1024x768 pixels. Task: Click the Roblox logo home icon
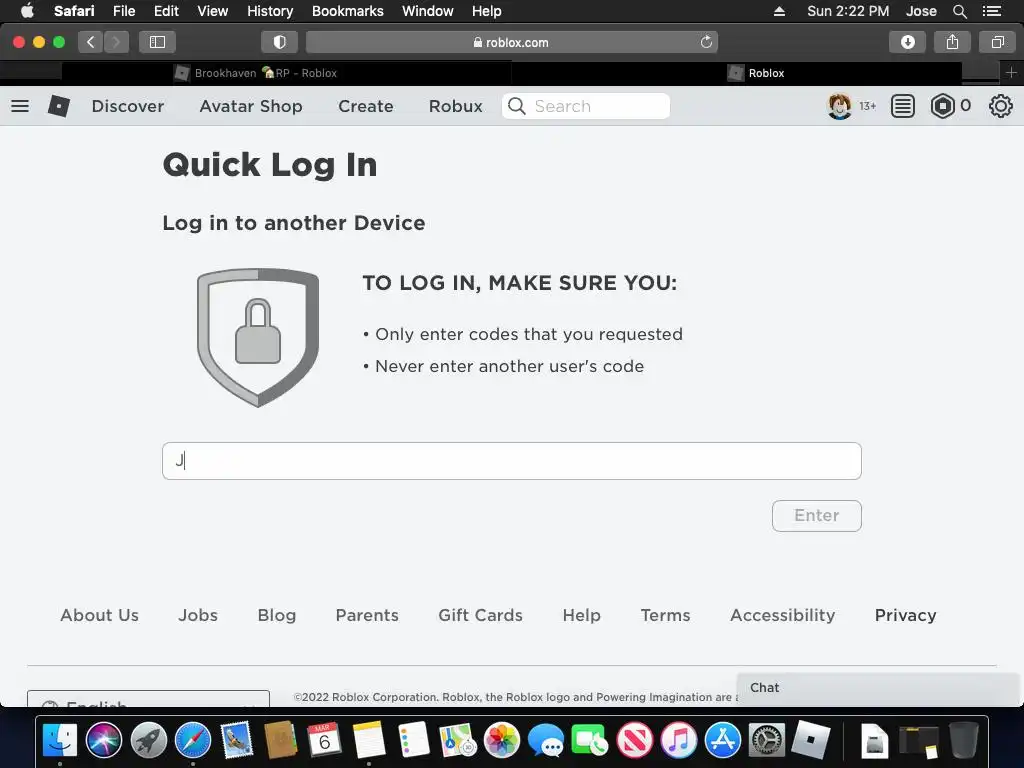pos(59,106)
